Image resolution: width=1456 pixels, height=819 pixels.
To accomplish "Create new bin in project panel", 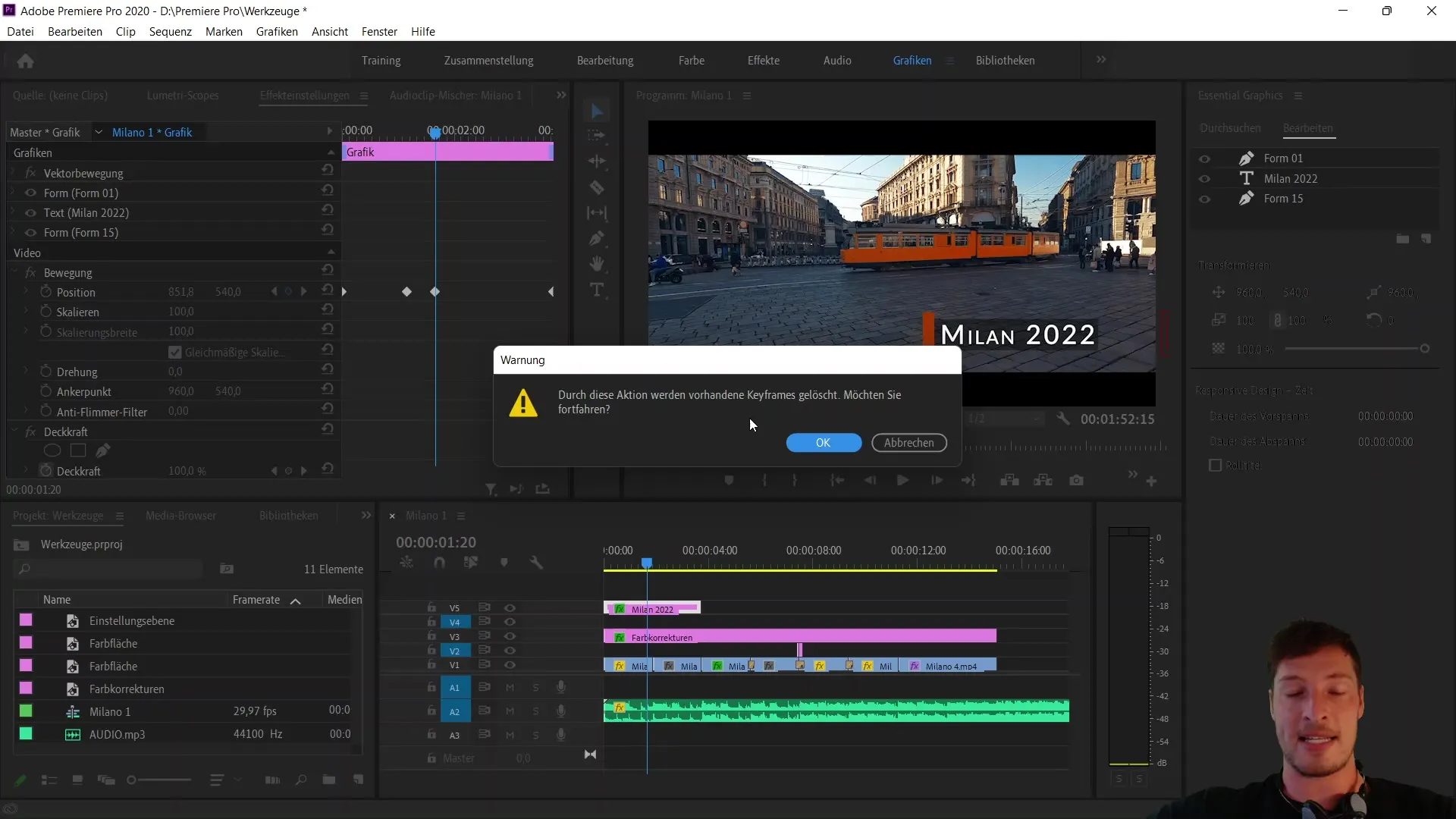I will tap(329, 780).
